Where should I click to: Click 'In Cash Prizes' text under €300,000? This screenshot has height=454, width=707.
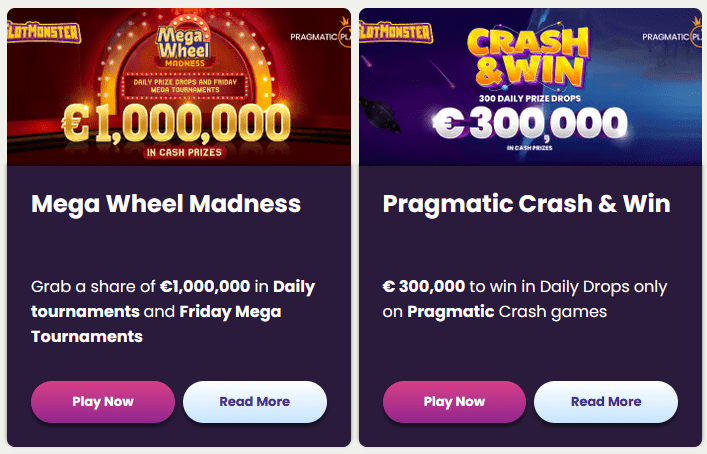531,148
